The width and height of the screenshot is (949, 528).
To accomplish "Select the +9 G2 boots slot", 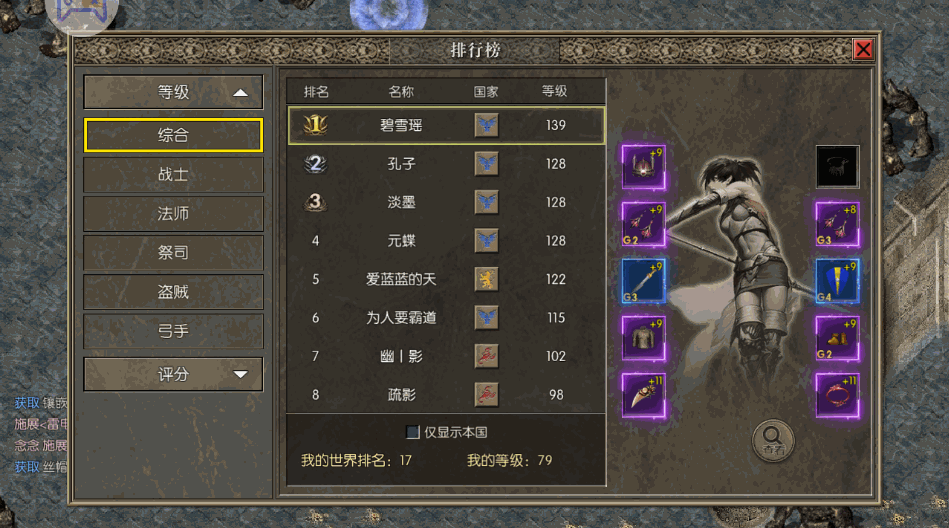I will click(837, 338).
